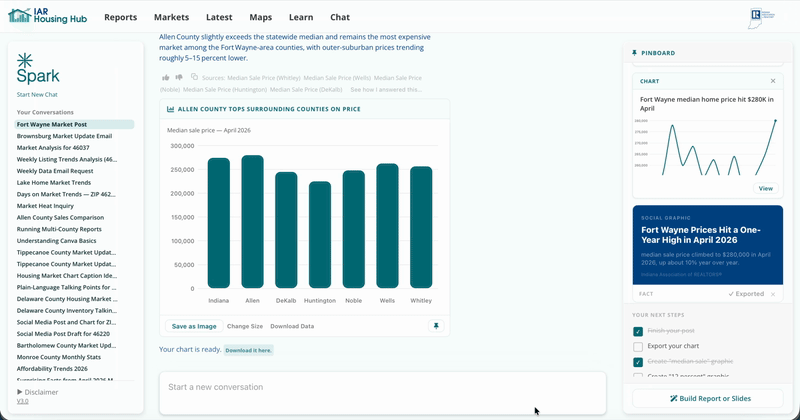Close the pinned Chart card
The width and height of the screenshot is (800, 420).
click(773, 81)
